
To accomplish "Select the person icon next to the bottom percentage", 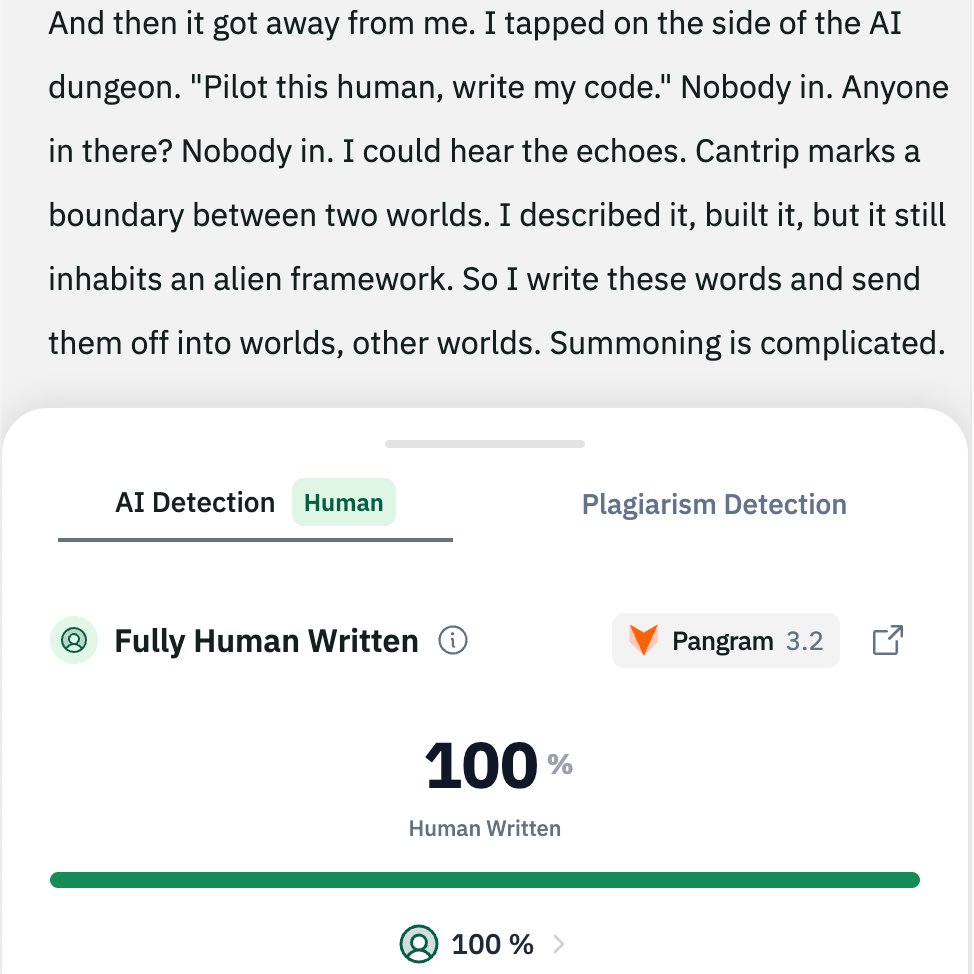I will [419, 944].
